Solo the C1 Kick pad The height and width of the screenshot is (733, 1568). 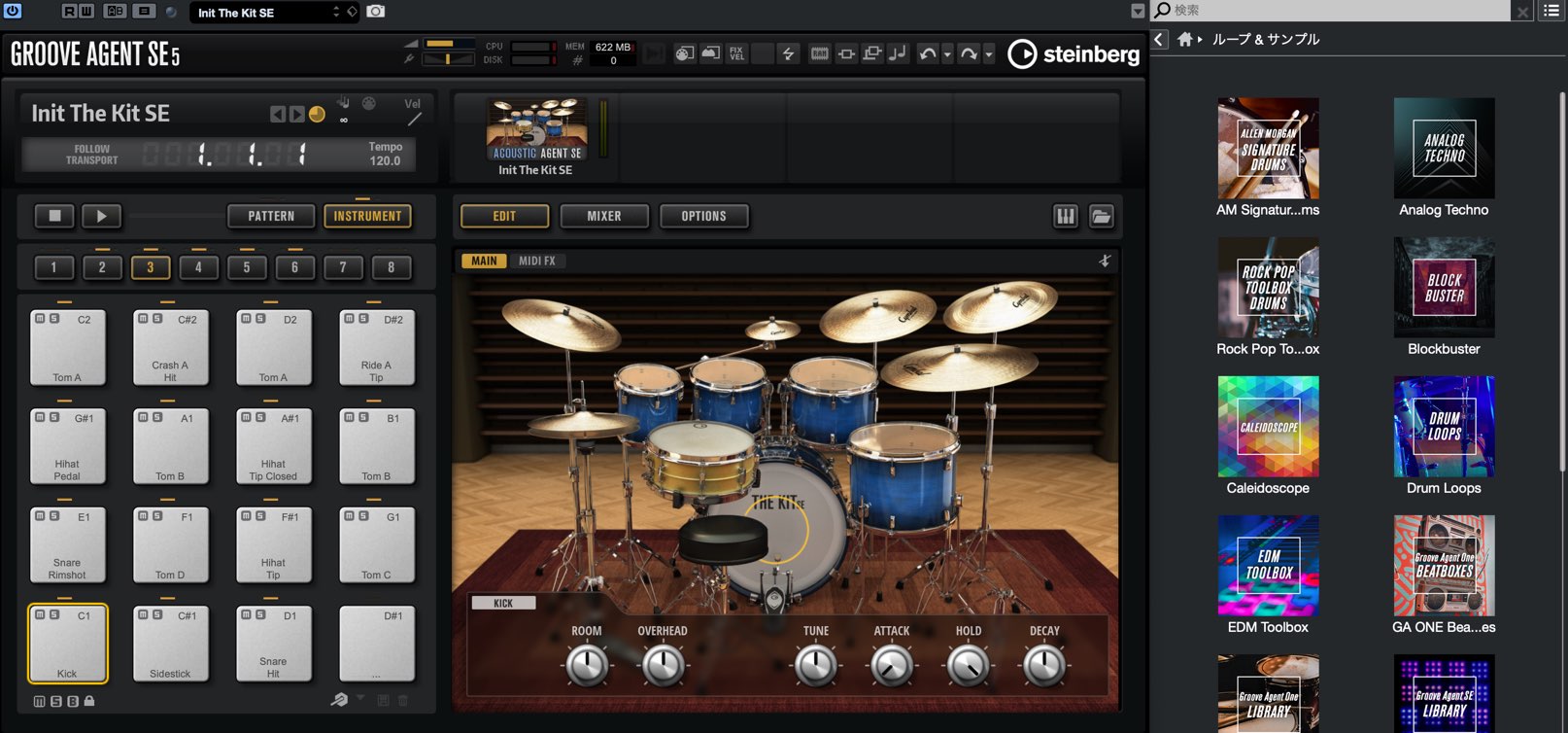click(54, 614)
